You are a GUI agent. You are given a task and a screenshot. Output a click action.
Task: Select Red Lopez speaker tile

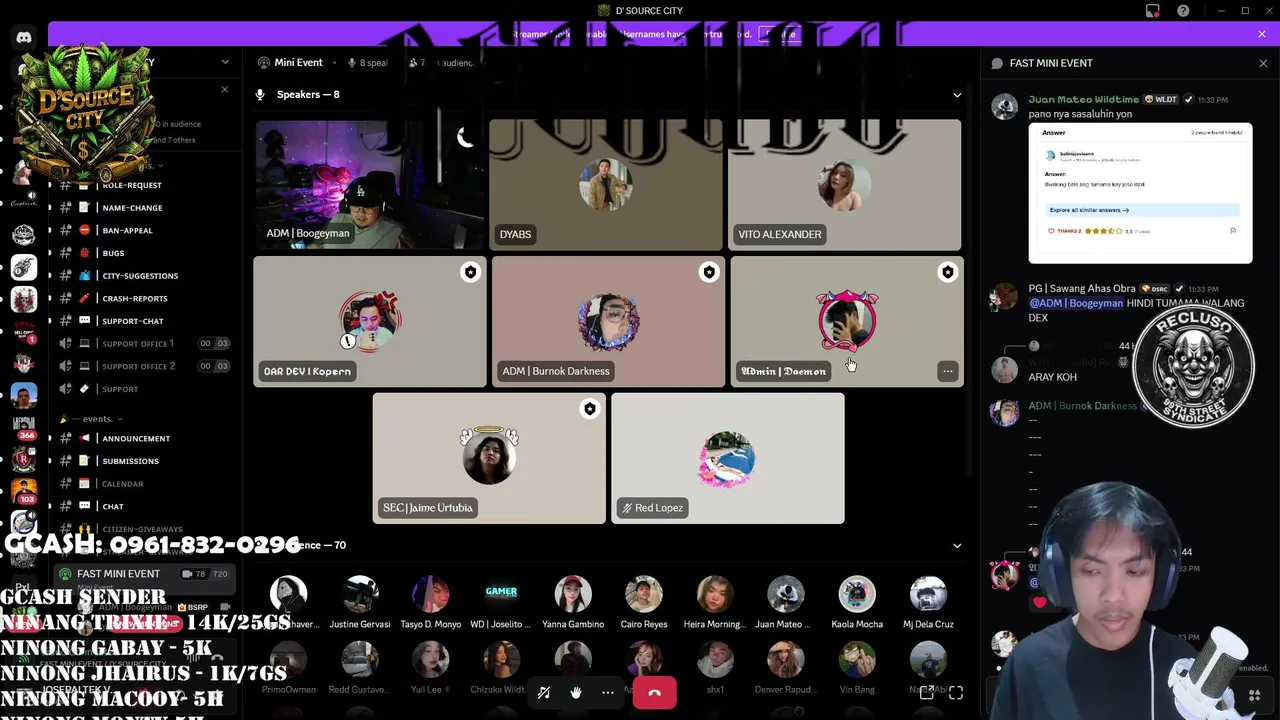click(x=728, y=458)
